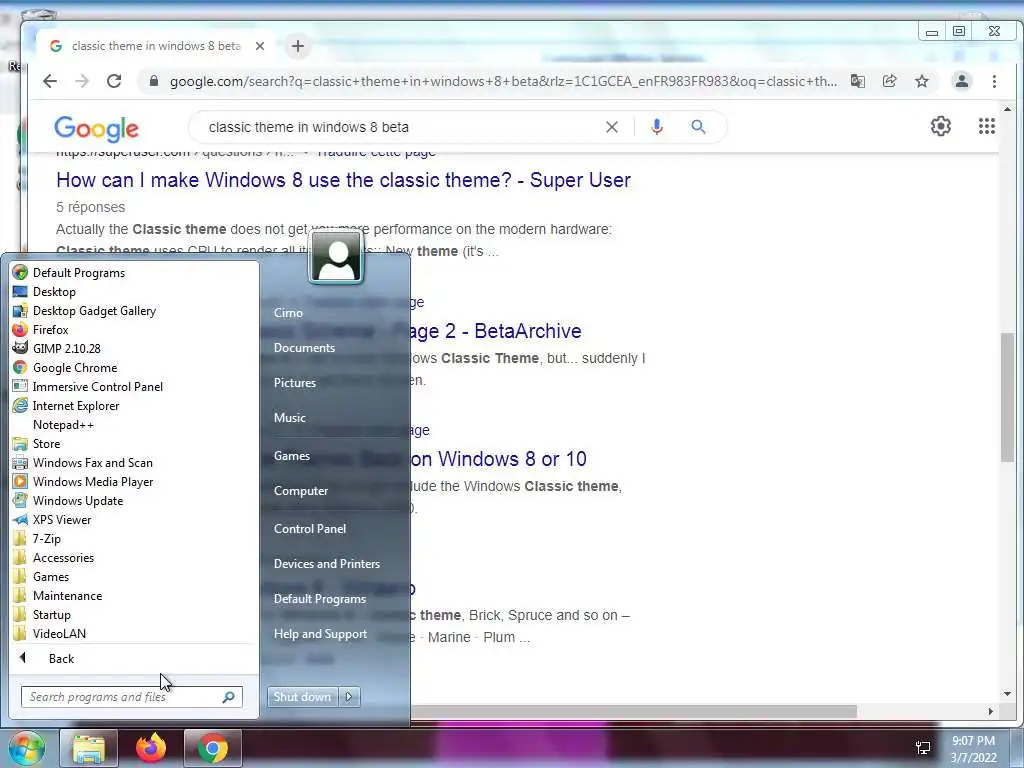This screenshot has height=768, width=1024.
Task: Open GIMP 2.10.28
Action: [67, 349]
